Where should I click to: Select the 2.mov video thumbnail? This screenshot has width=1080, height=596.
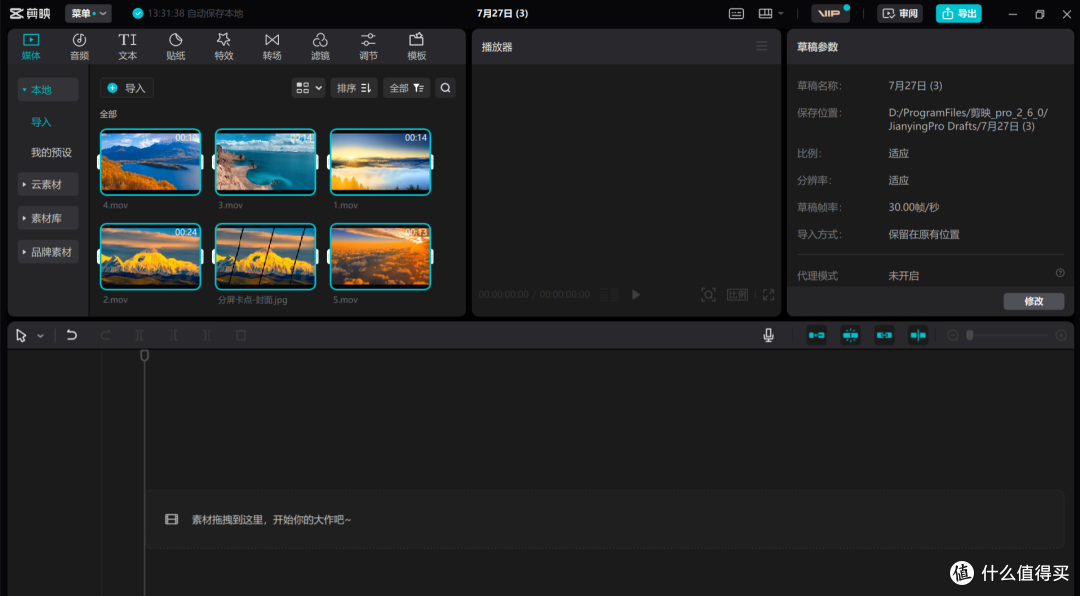[150, 256]
